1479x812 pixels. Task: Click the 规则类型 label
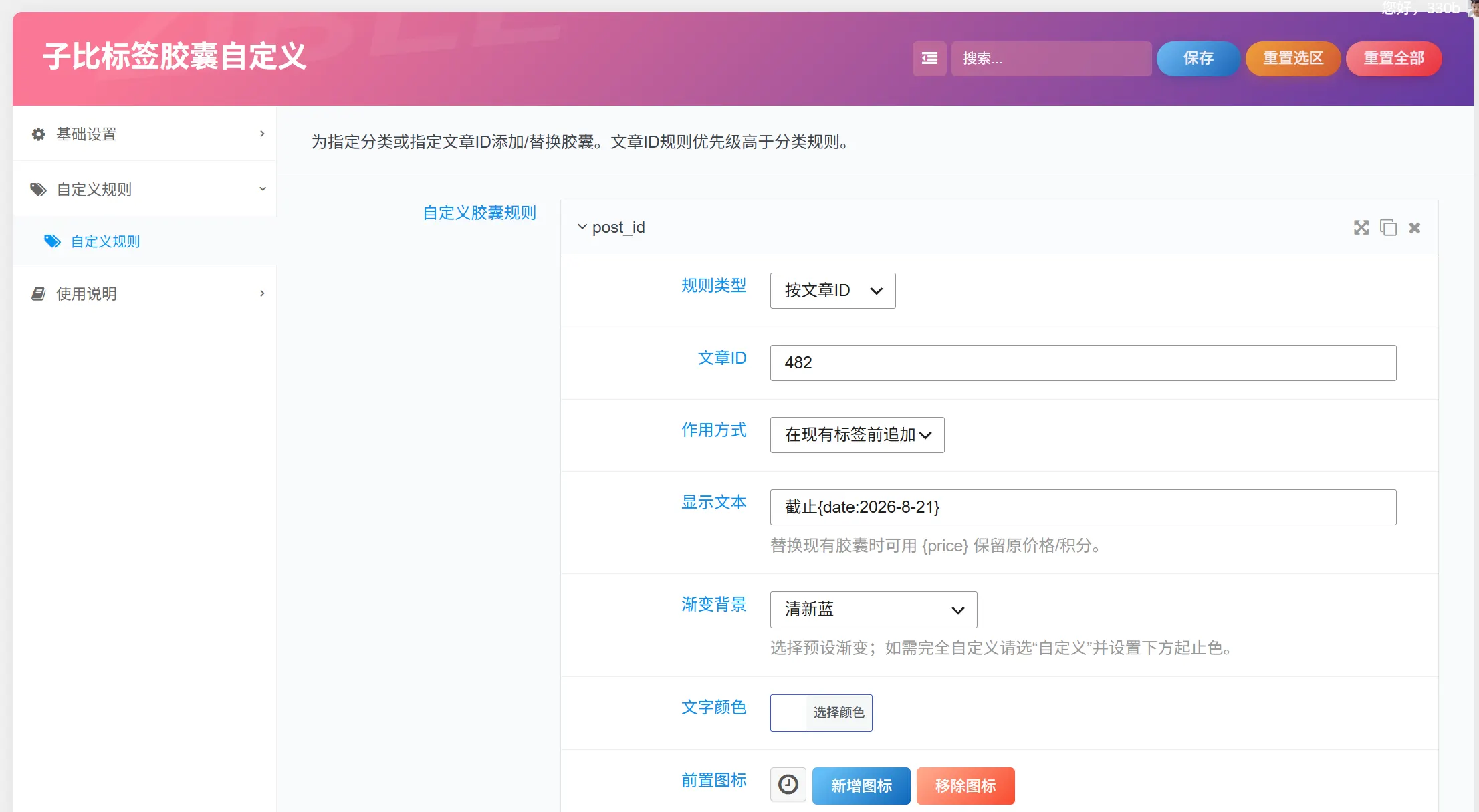[x=713, y=286]
